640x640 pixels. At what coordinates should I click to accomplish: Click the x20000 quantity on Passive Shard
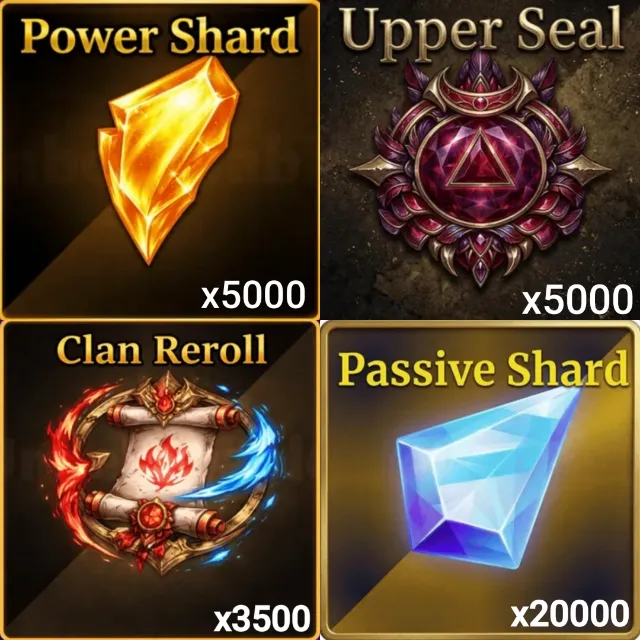tap(570, 614)
